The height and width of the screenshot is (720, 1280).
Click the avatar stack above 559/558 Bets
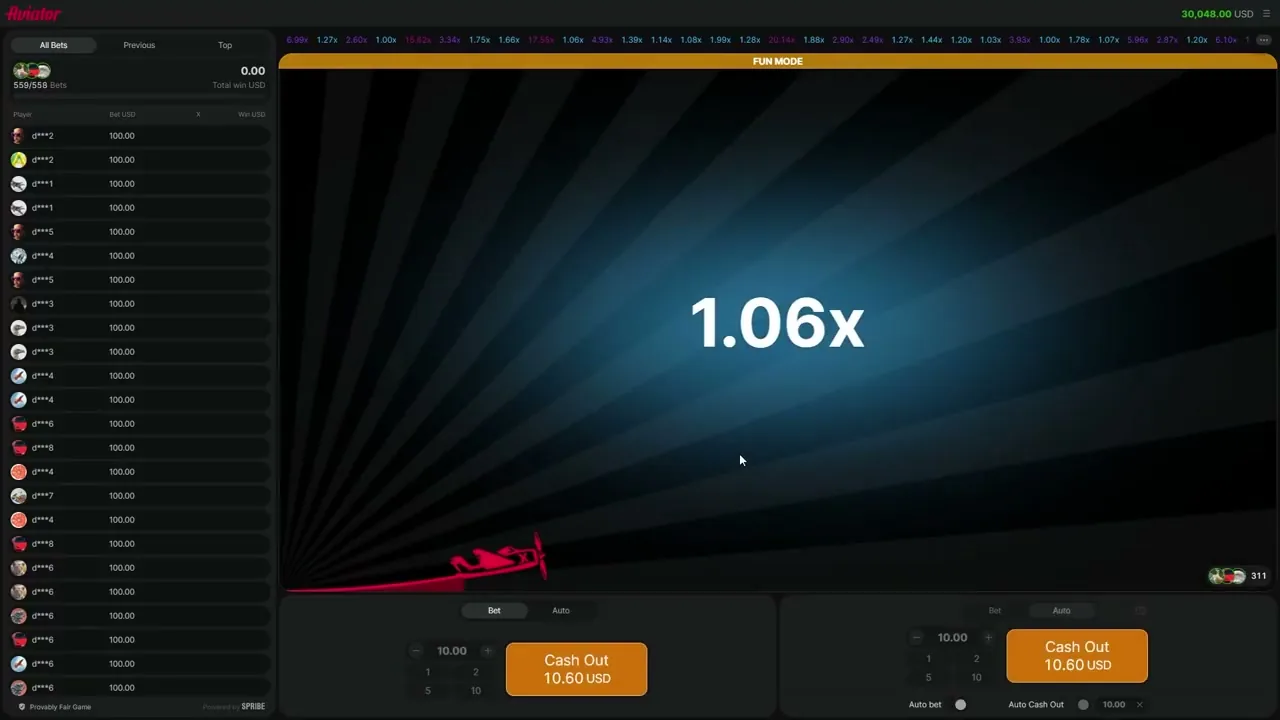(32, 71)
